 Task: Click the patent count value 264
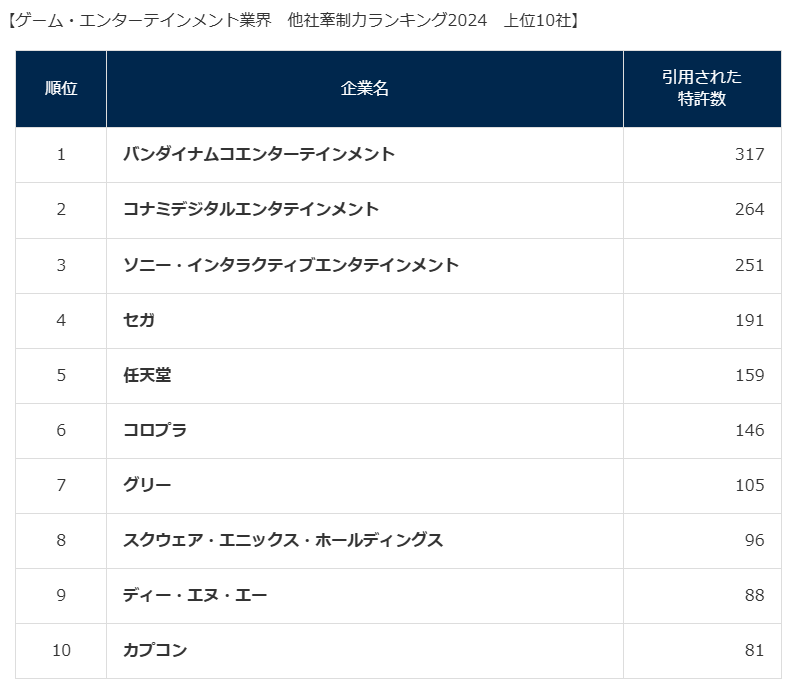[748, 209]
